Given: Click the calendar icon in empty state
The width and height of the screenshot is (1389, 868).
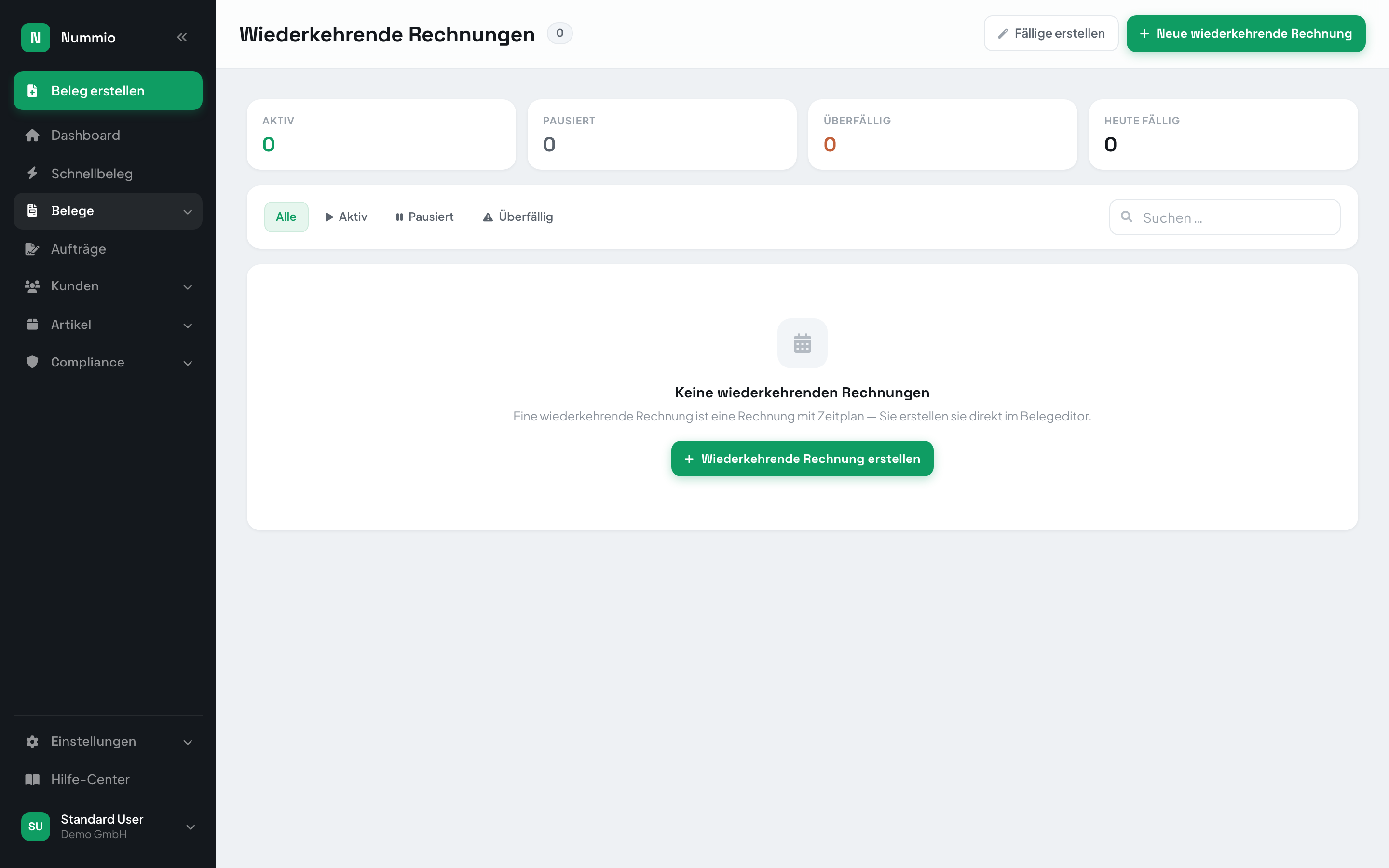Looking at the screenshot, I should tap(803, 343).
